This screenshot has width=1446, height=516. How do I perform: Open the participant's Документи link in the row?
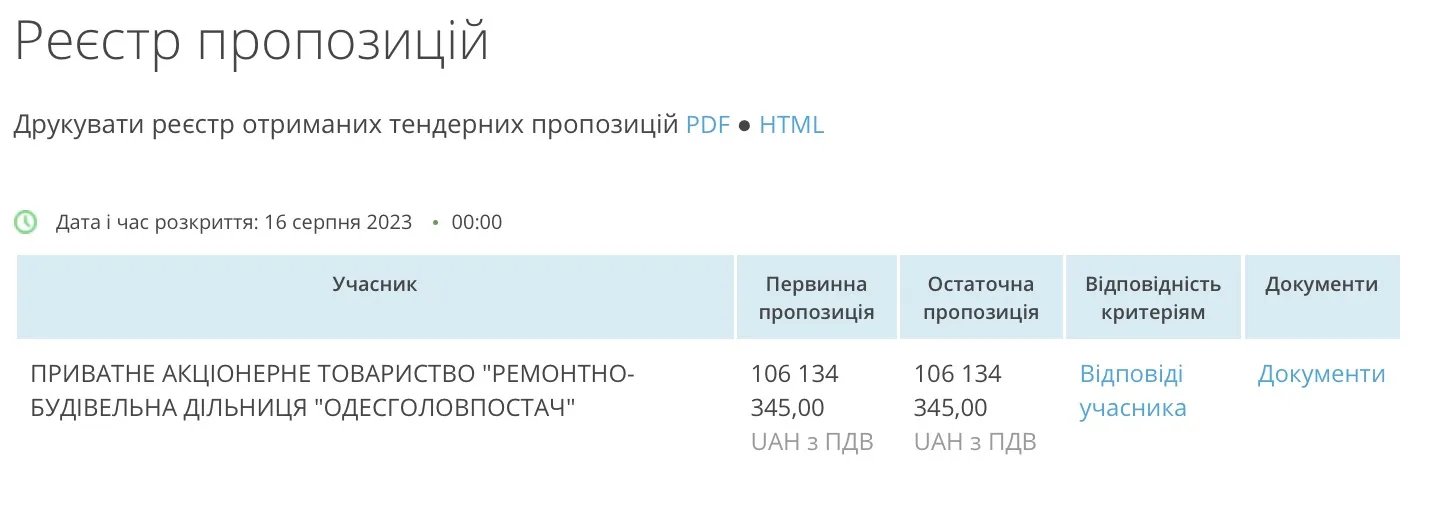(x=1321, y=374)
